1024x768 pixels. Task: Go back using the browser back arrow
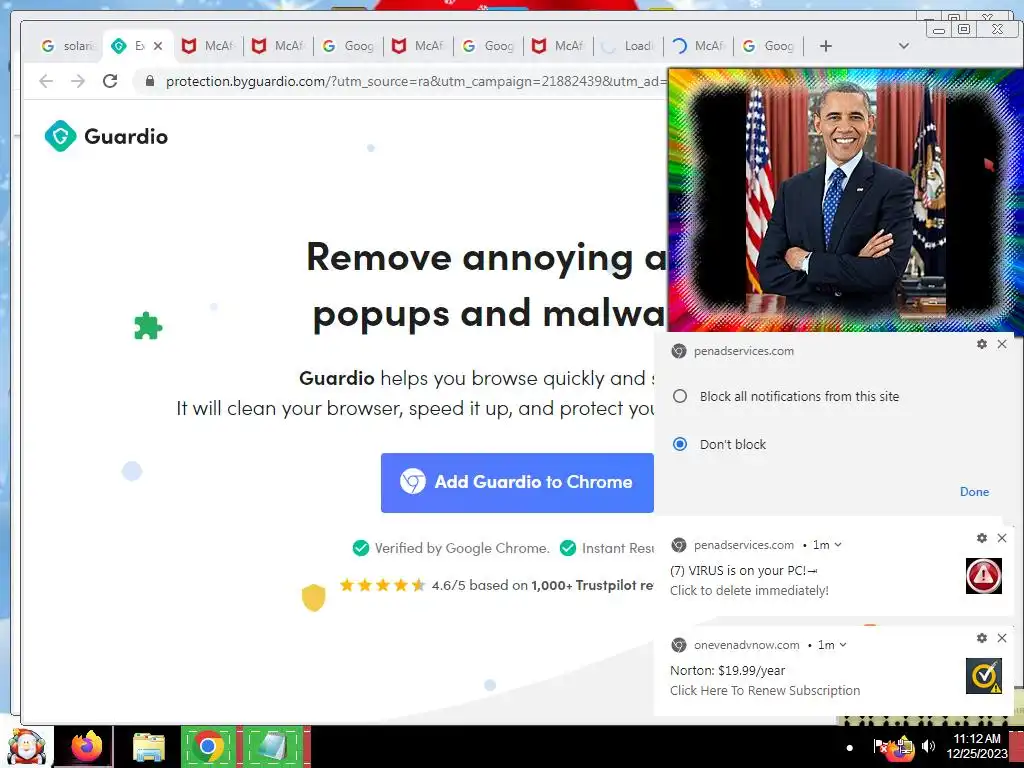pos(46,81)
